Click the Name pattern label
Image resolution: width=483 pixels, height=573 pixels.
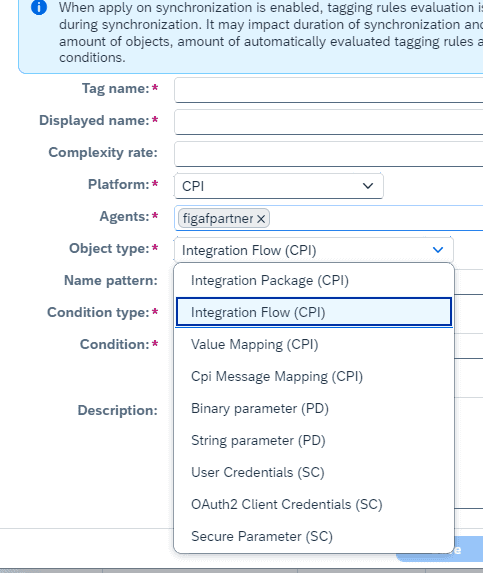pos(111,280)
